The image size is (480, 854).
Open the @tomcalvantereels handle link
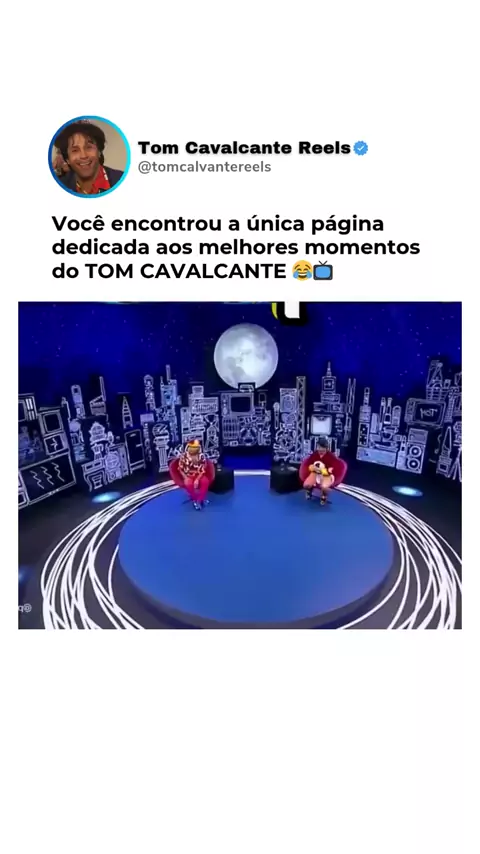coord(204,167)
